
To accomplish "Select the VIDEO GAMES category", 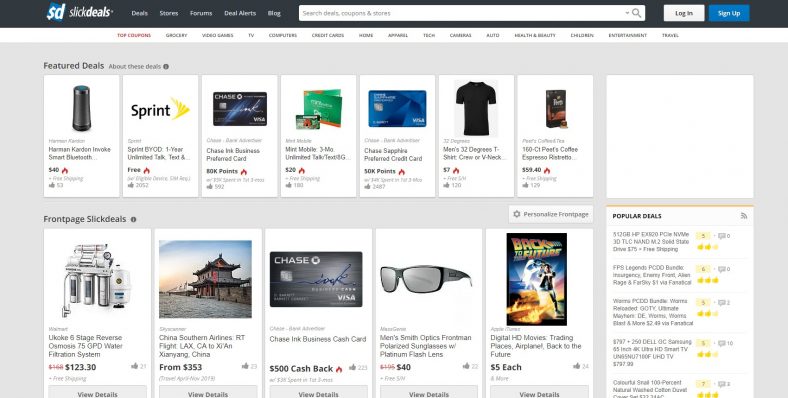I will (218, 35).
